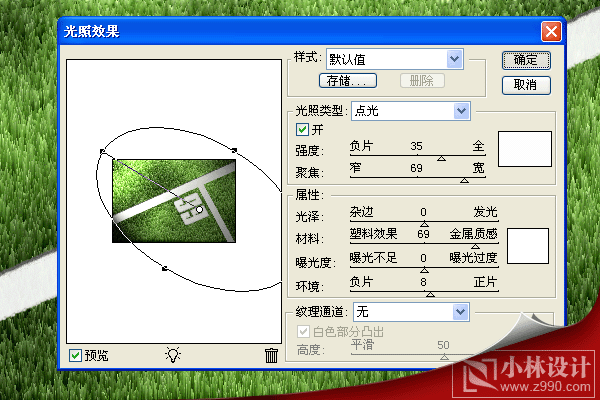This screenshot has width=600, height=400.
Task: Click the 存储... save style button
Action: coord(348,81)
